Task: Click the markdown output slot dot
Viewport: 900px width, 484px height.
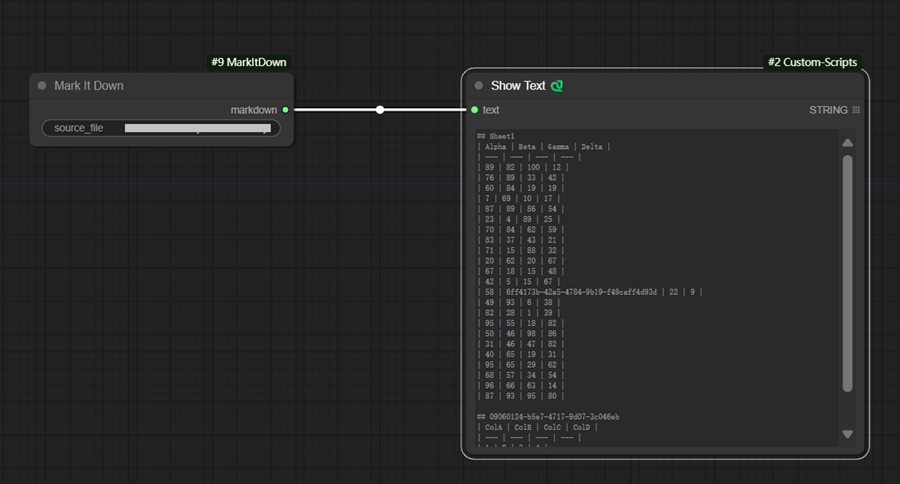Action: (x=285, y=110)
